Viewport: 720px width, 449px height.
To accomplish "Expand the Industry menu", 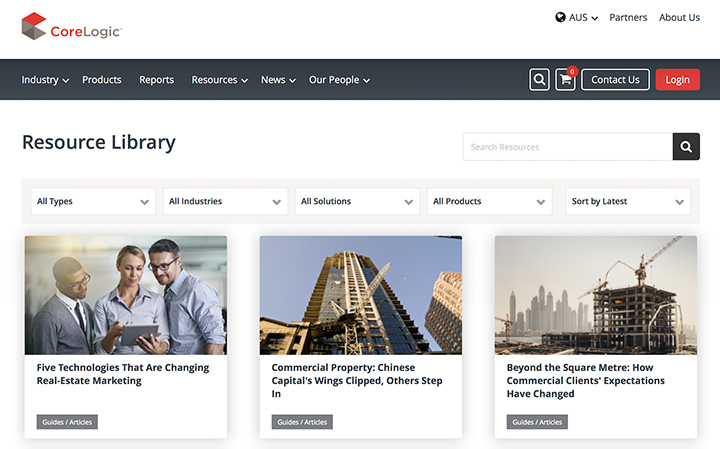I will pyautogui.click(x=45, y=80).
